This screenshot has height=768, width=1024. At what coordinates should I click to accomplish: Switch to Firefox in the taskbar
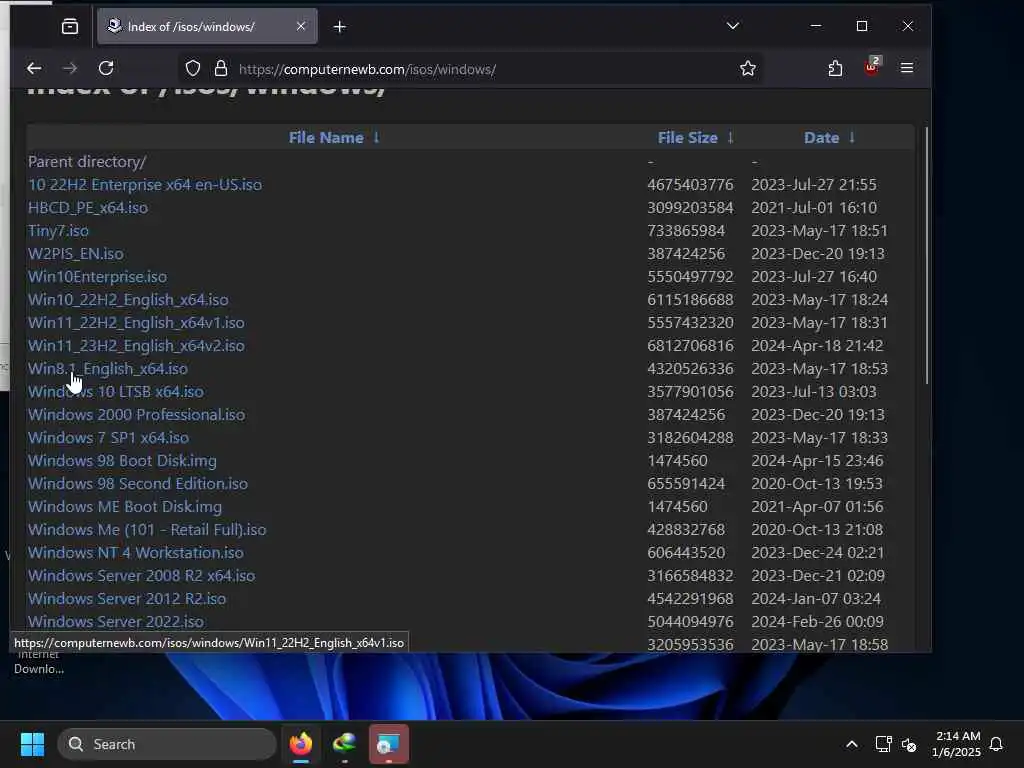point(301,744)
